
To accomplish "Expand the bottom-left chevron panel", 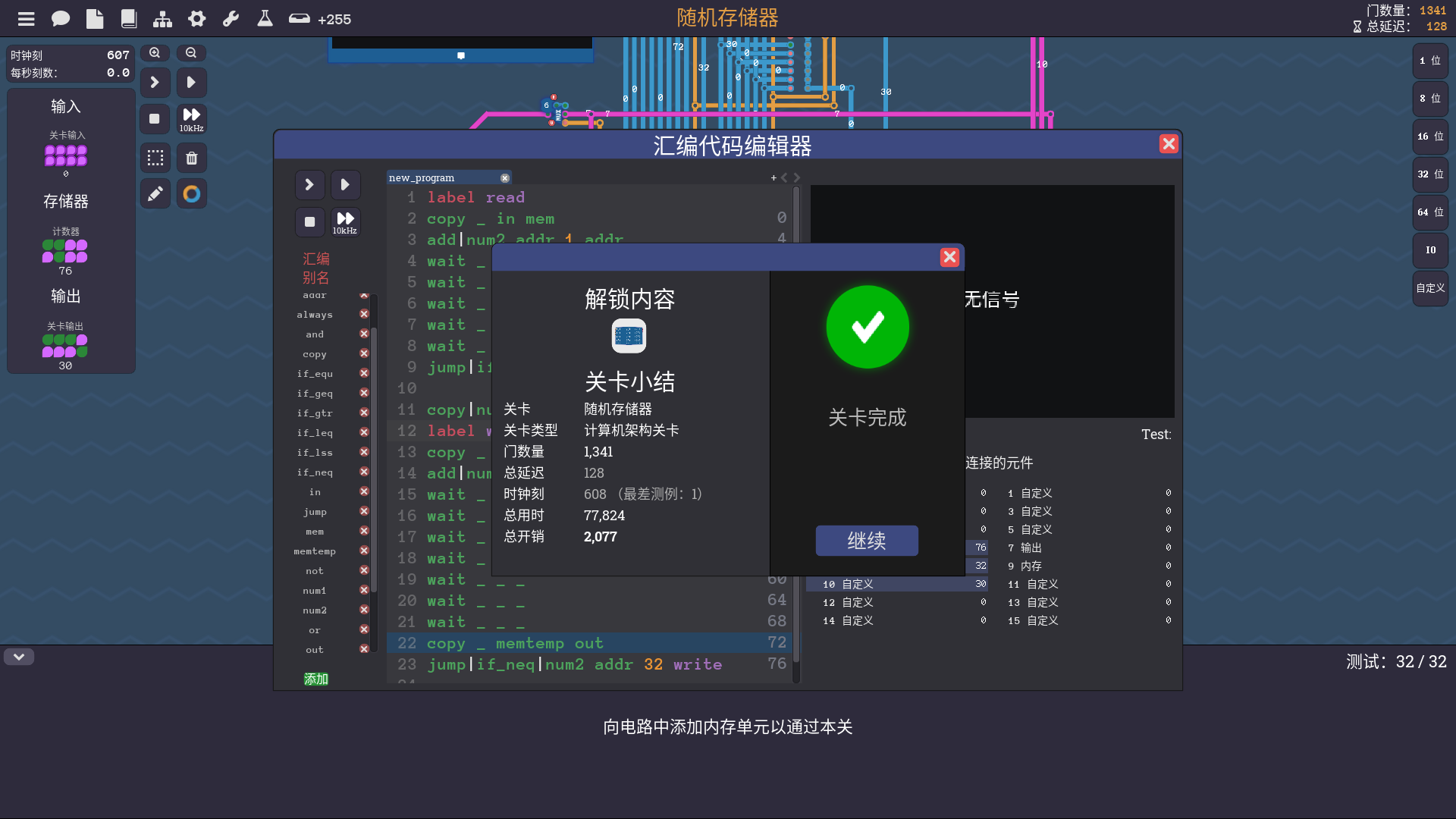I will pos(19,657).
